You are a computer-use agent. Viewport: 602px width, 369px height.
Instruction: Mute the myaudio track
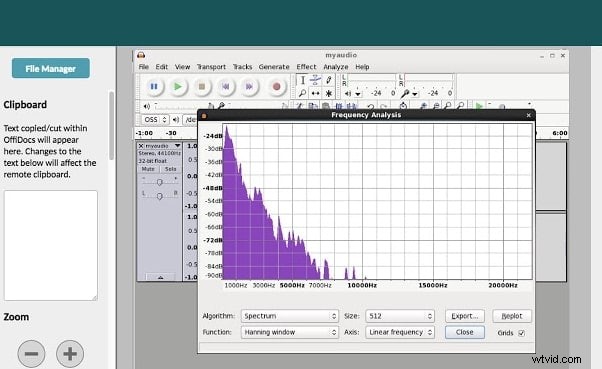click(x=148, y=169)
